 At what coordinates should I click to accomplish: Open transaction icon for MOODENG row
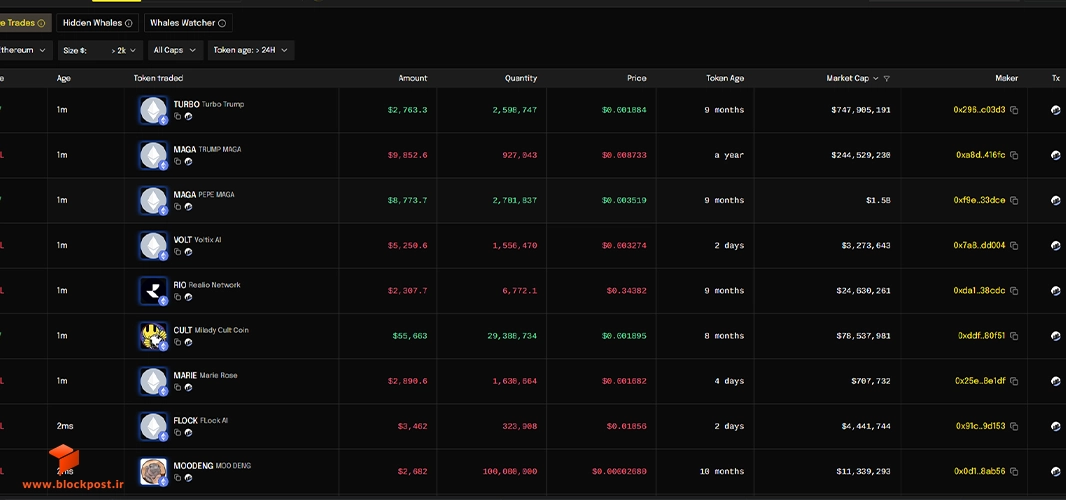tap(1056, 471)
